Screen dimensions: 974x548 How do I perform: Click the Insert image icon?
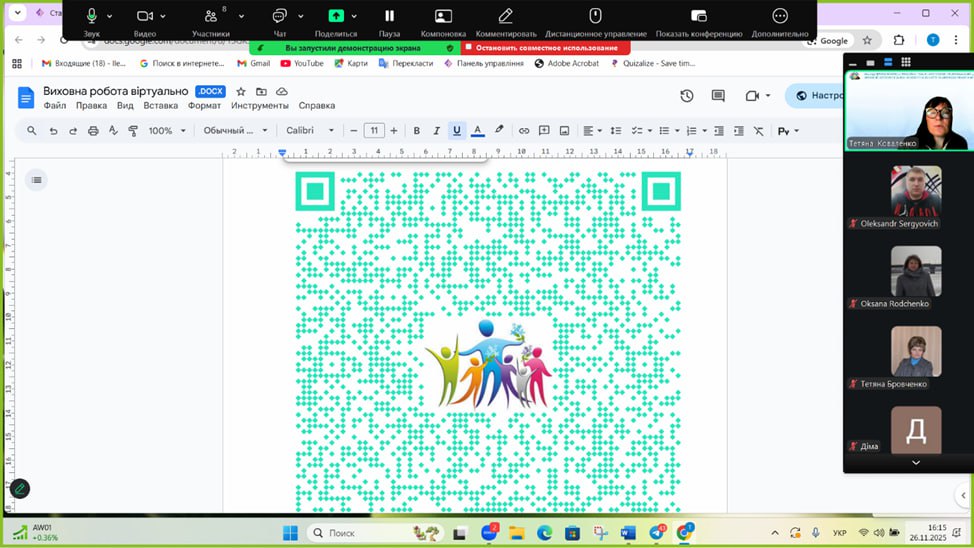click(x=565, y=131)
